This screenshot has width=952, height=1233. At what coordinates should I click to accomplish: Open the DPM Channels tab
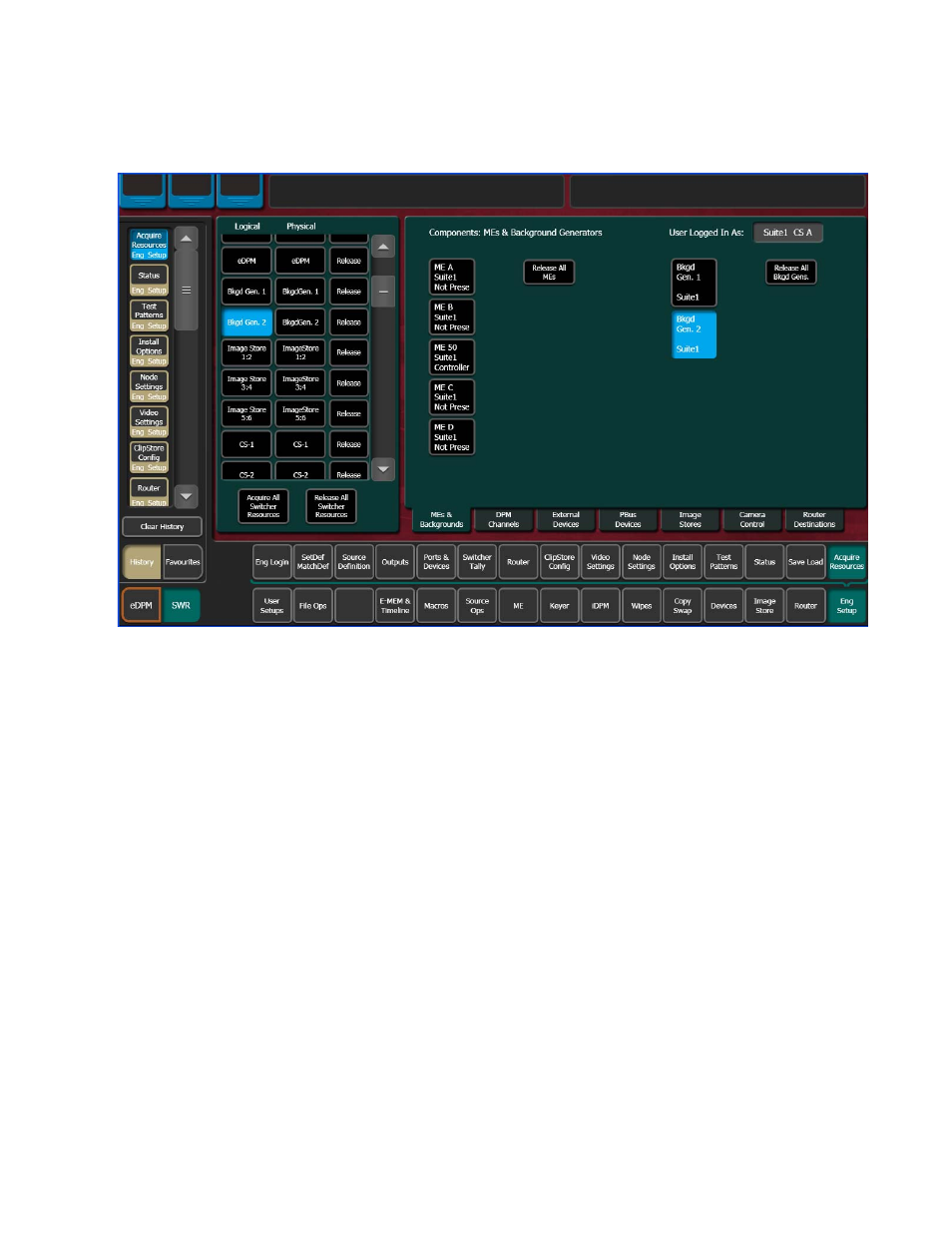(x=503, y=520)
